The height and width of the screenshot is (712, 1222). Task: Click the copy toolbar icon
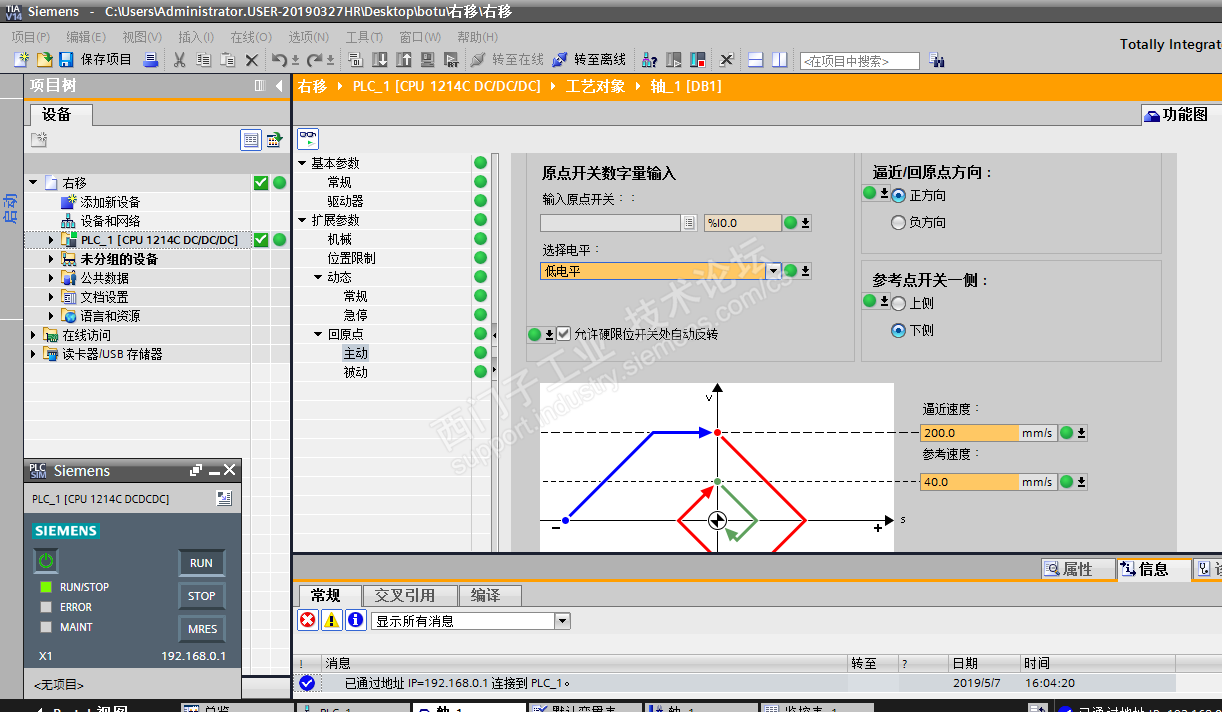click(203, 60)
